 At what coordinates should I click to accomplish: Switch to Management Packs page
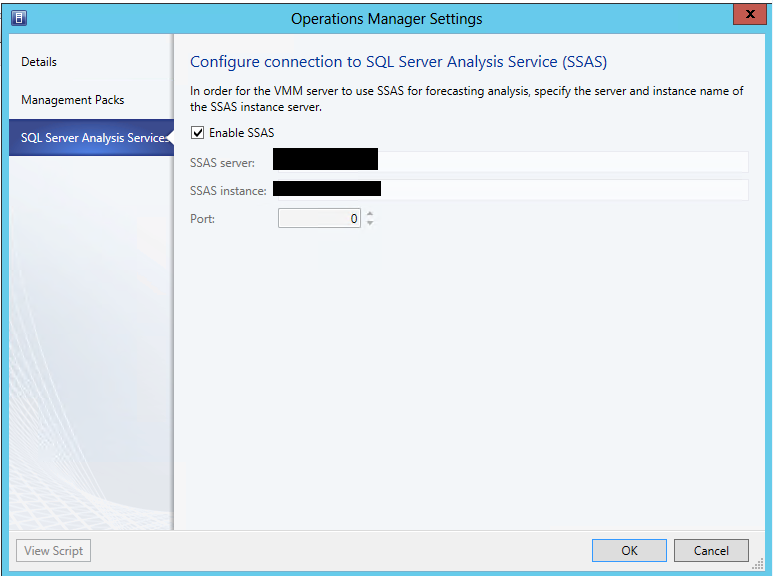73,100
